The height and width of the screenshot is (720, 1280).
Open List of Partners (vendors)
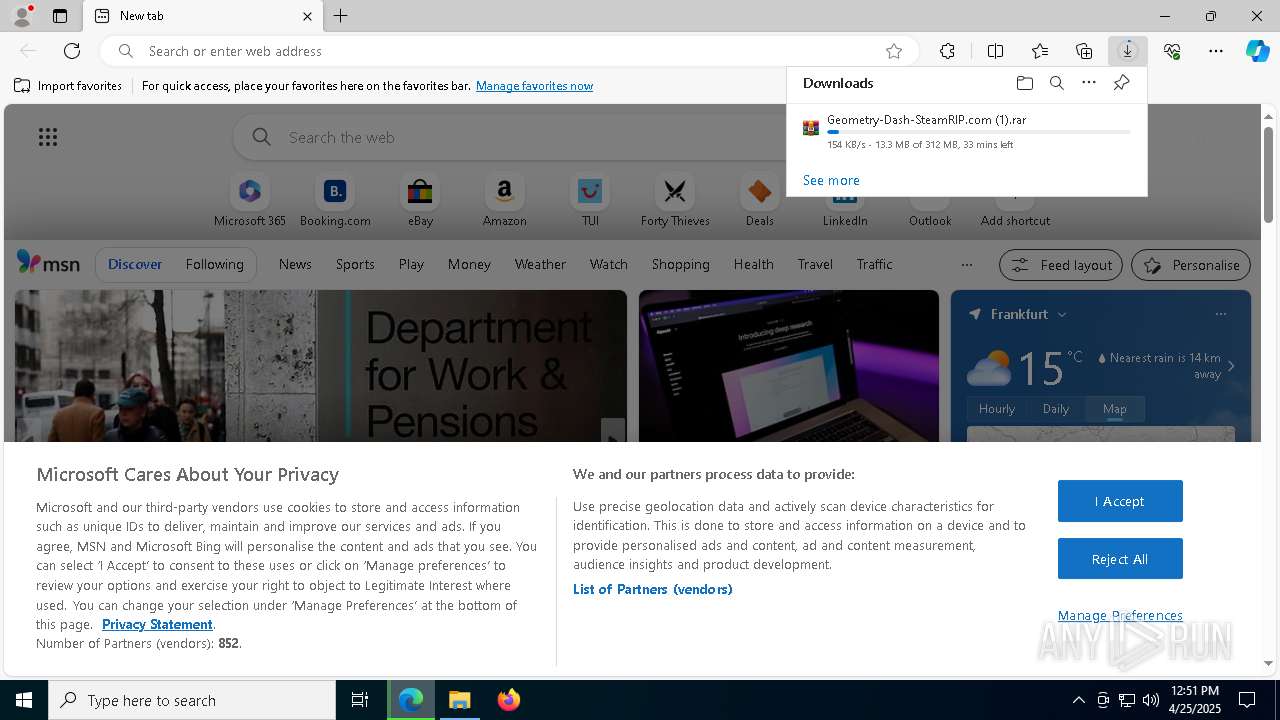[x=652, y=589]
